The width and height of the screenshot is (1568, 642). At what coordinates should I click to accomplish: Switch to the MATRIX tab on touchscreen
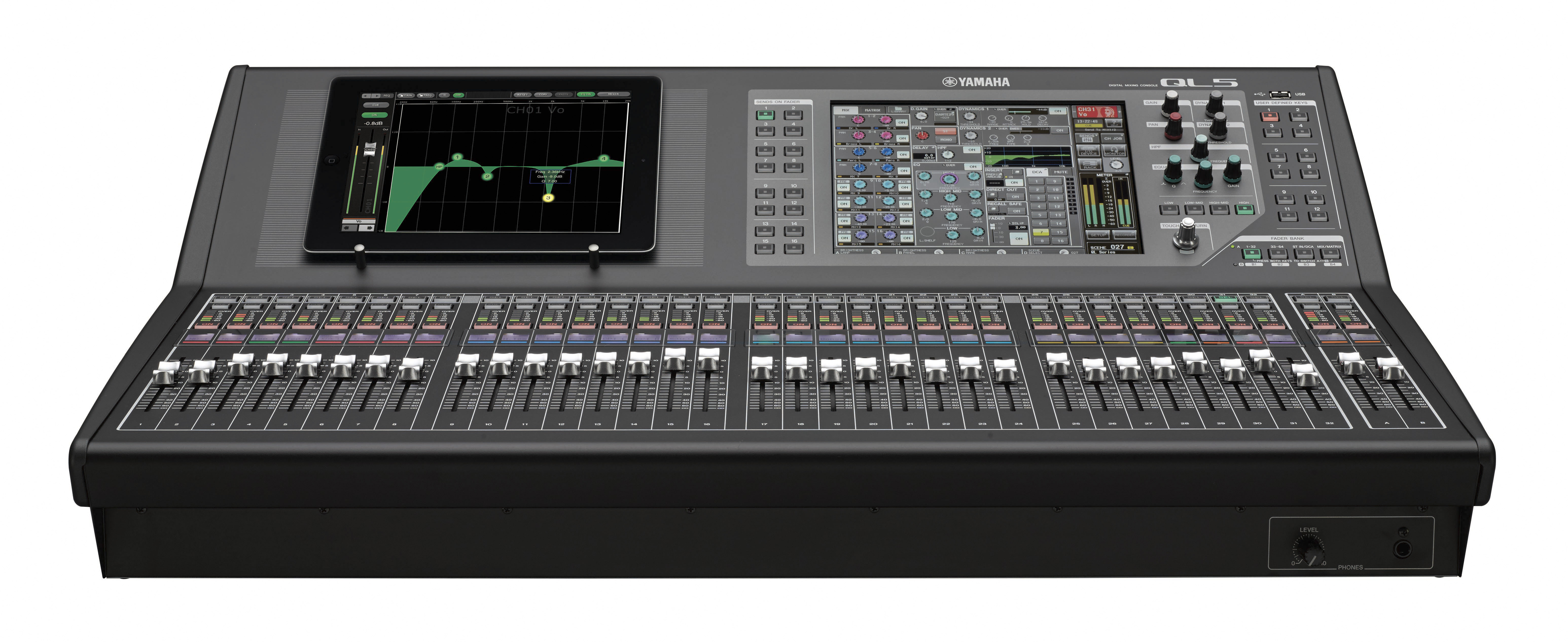(x=873, y=110)
